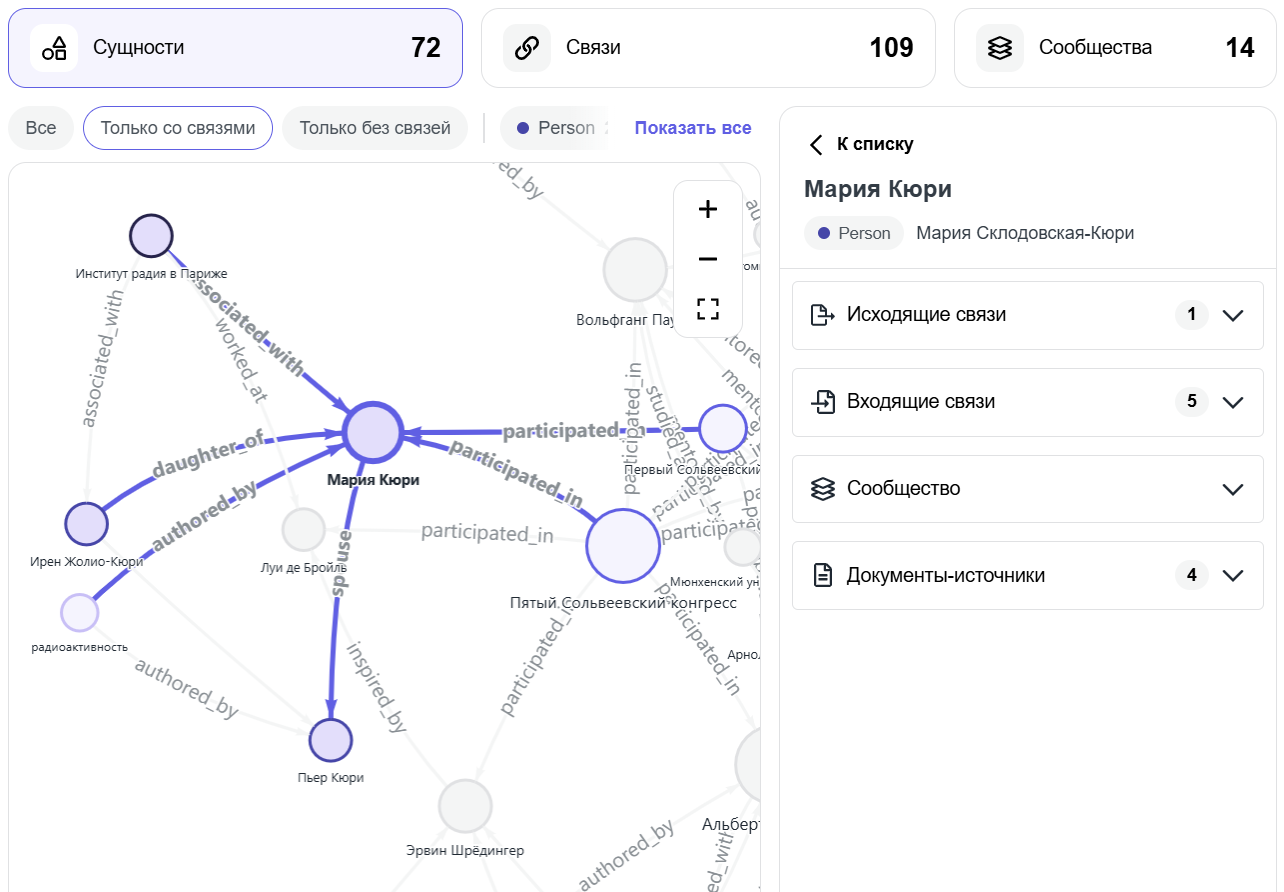
Task: Select the Только со связями filter
Action: (178, 128)
